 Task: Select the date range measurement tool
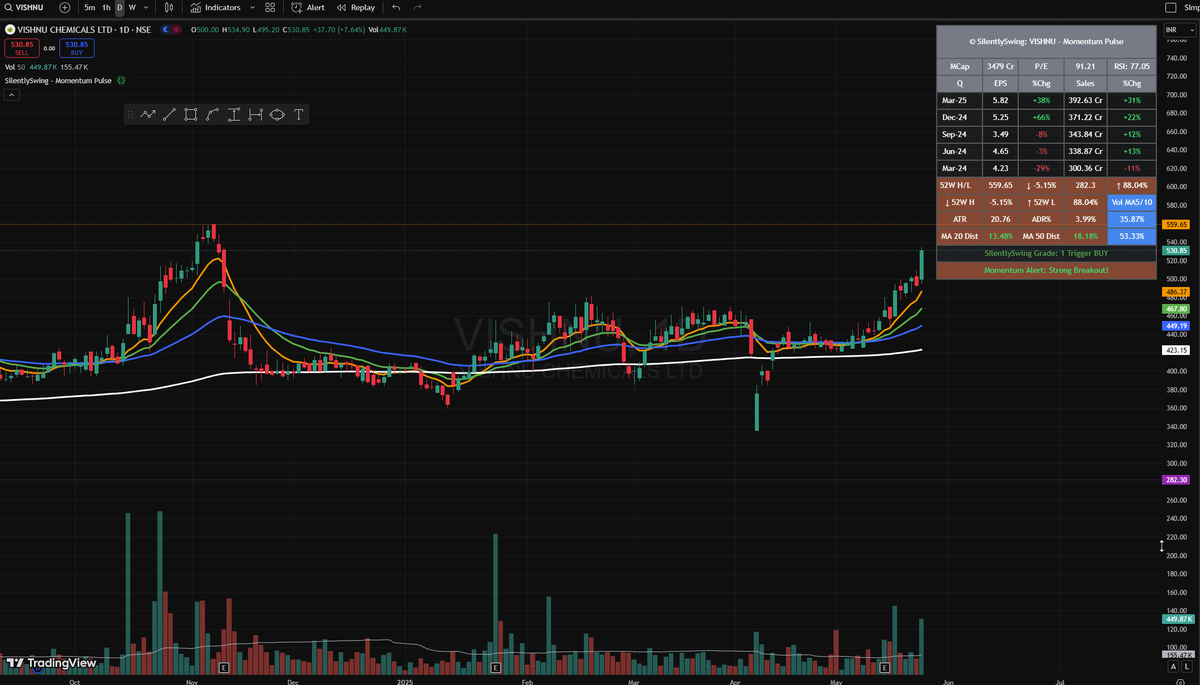tap(255, 115)
